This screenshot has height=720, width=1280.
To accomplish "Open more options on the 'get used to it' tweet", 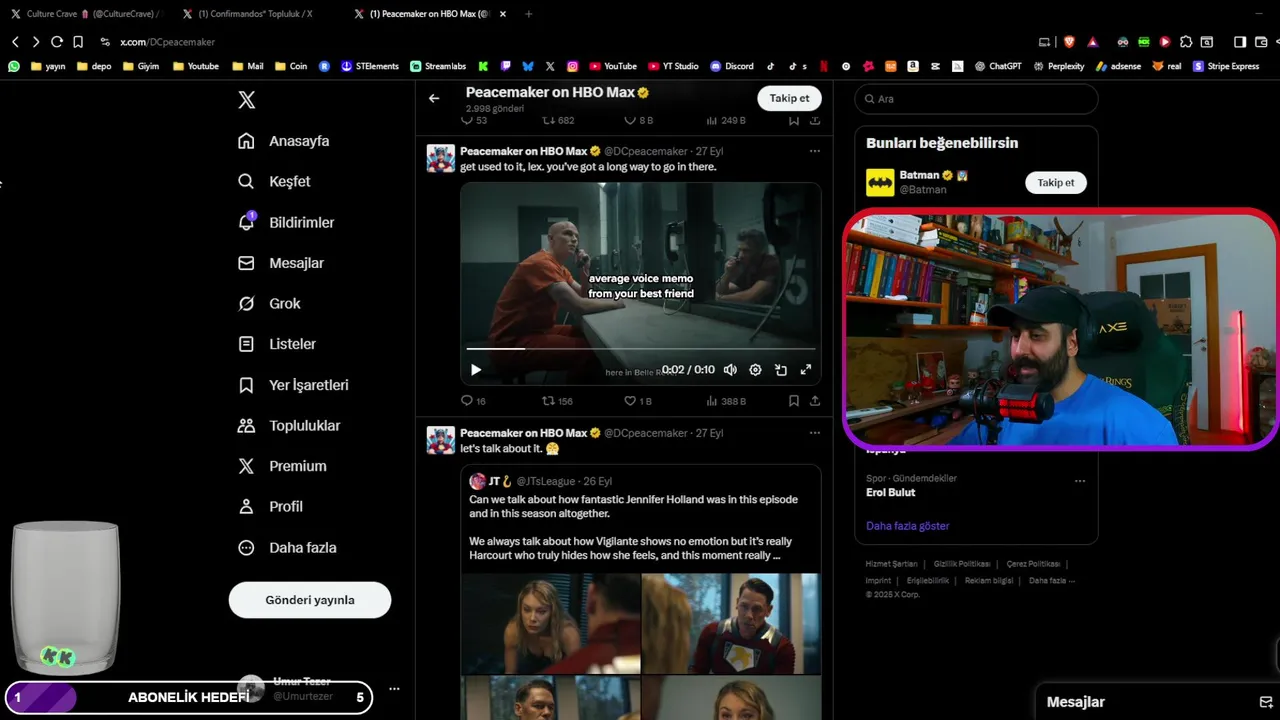I will tap(814, 151).
